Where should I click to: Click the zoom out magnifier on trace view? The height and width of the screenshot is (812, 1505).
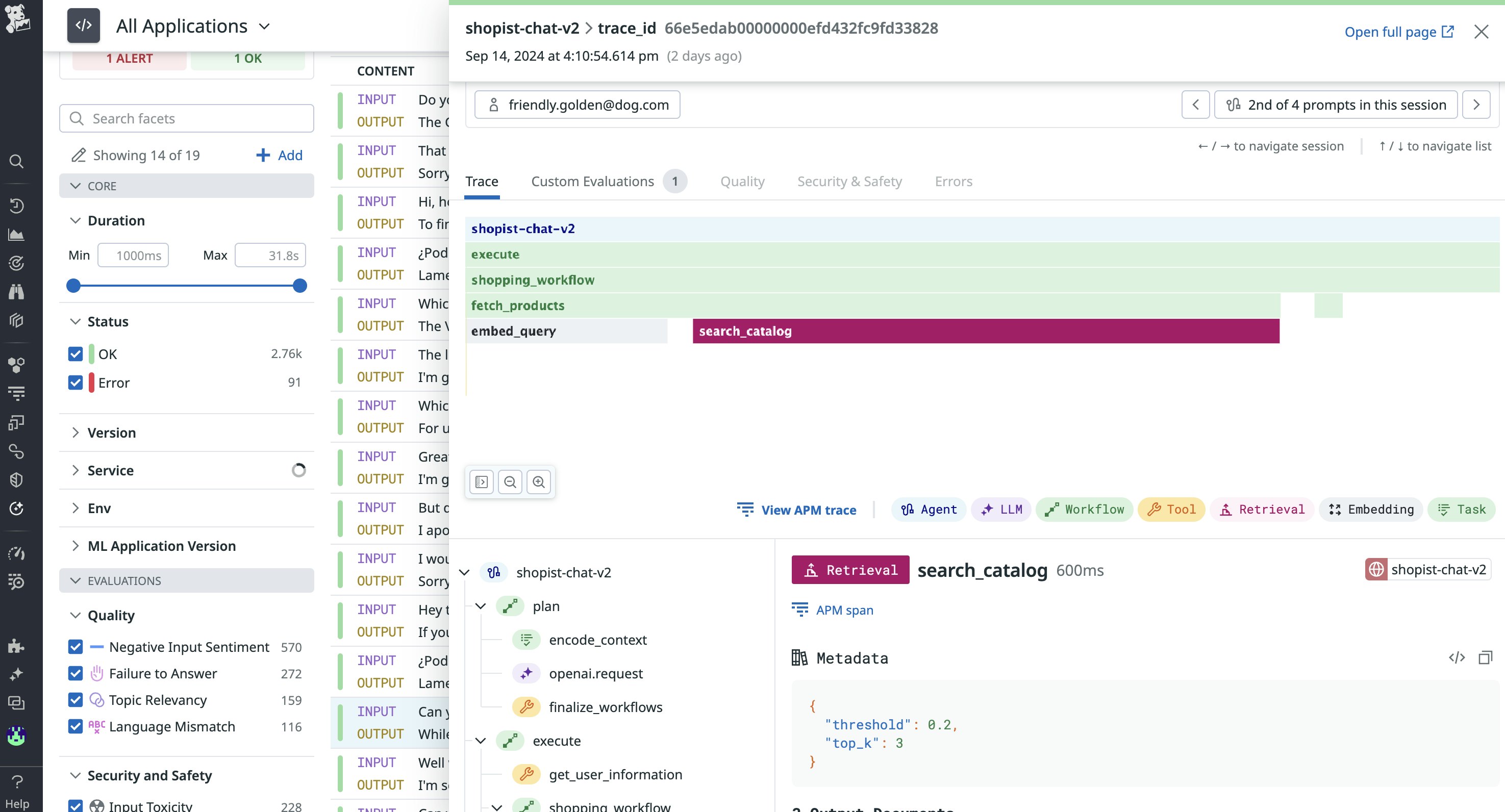[x=510, y=482]
